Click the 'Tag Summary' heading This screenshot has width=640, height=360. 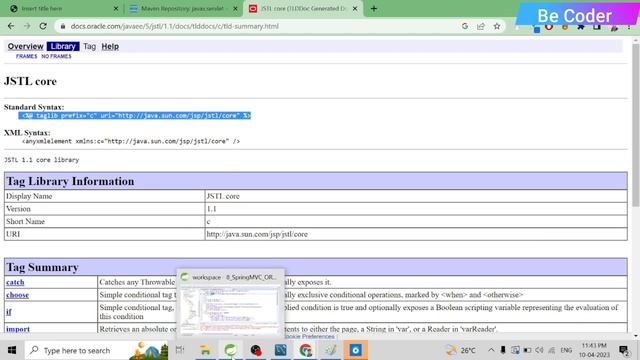[x=42, y=267]
